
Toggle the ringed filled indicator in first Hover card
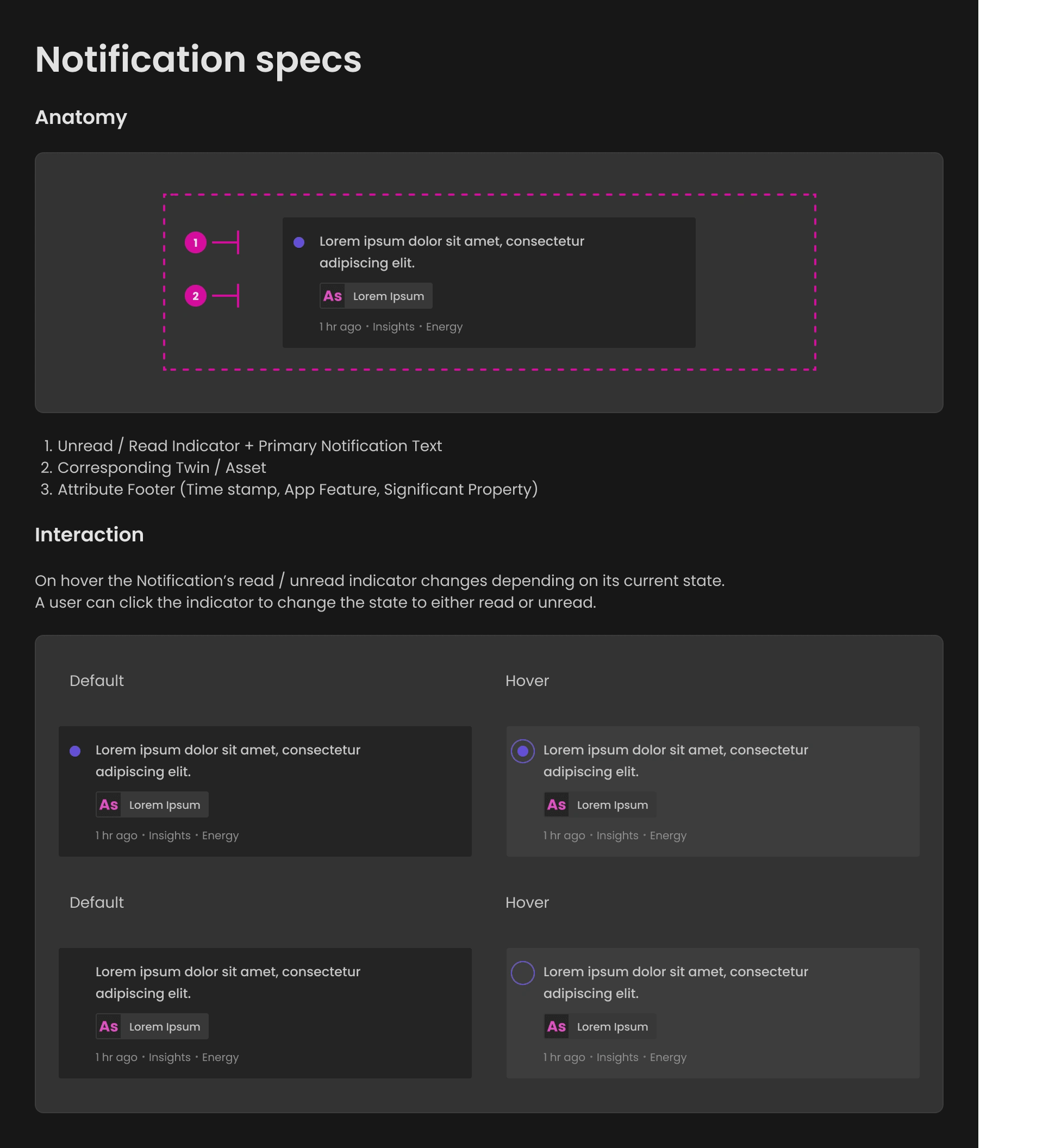pos(523,751)
